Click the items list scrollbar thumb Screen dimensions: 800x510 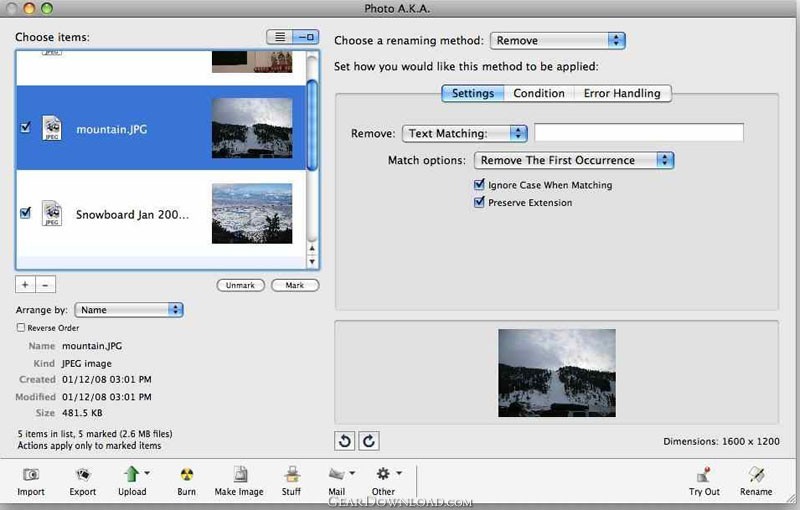[312, 125]
